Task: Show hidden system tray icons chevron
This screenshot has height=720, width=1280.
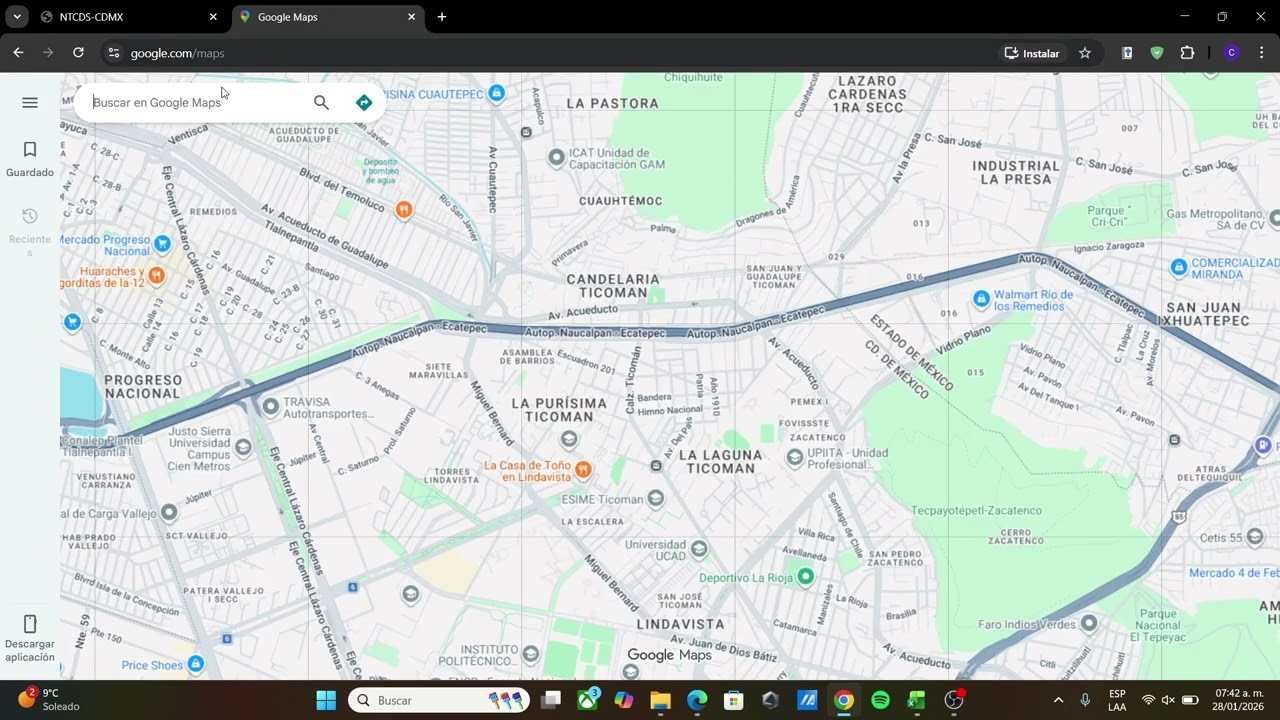Action: (x=1058, y=700)
